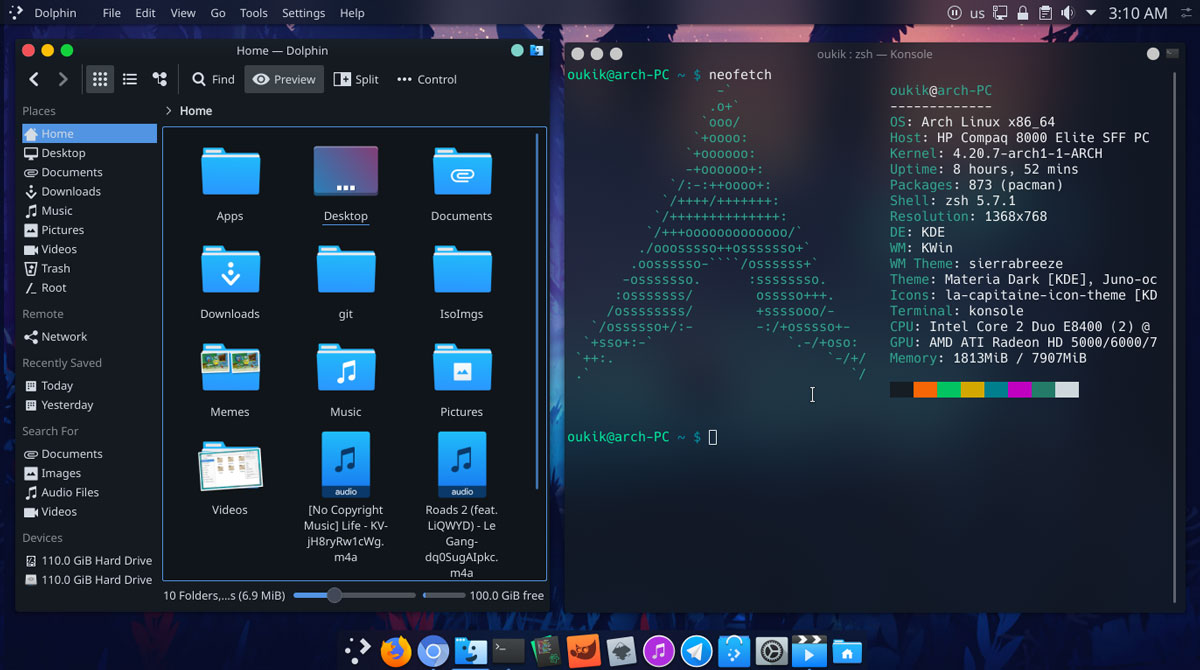Open the Edit menu
The width and height of the screenshot is (1200, 670).
pyautogui.click(x=146, y=13)
